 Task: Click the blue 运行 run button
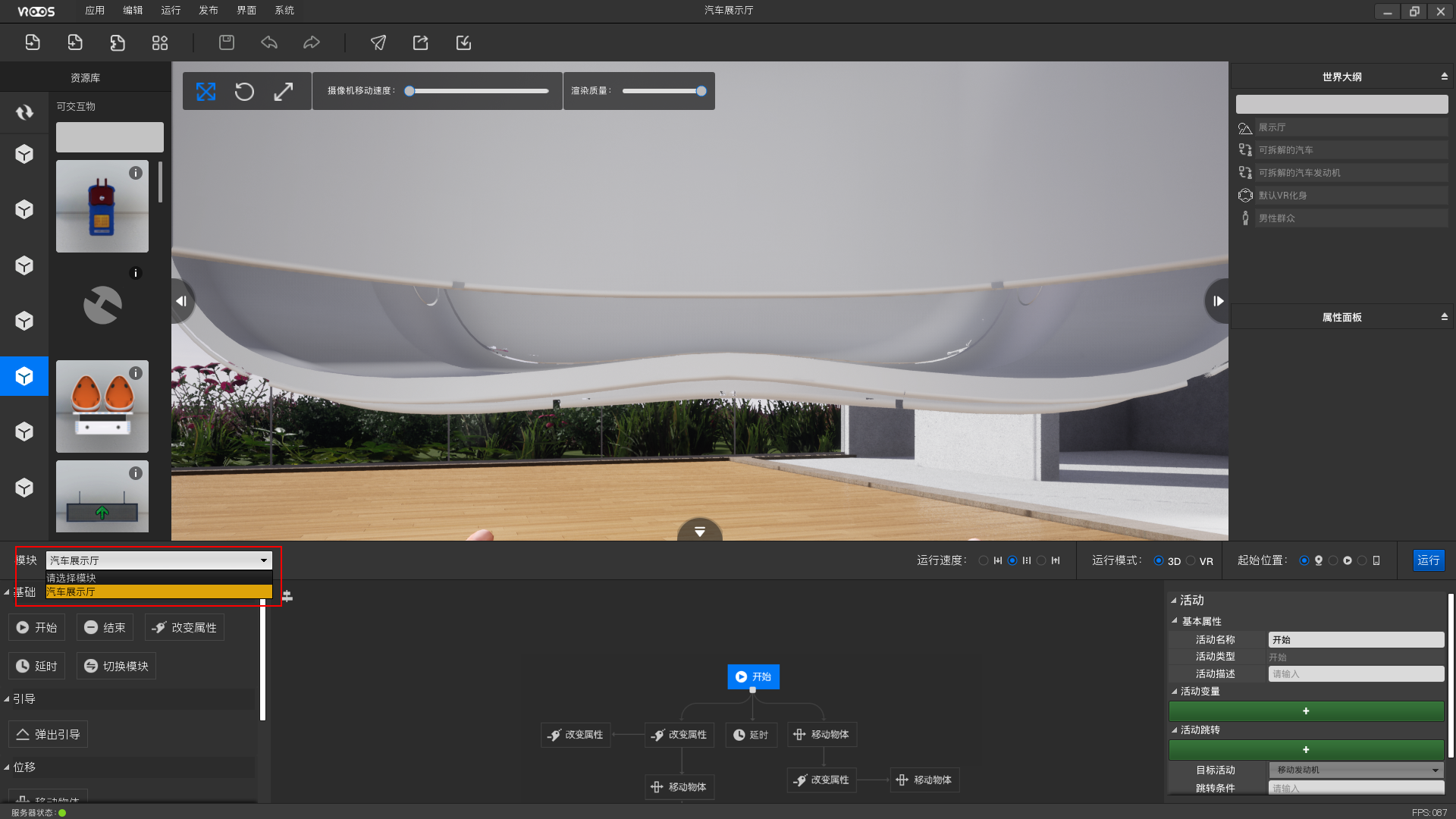(1429, 560)
